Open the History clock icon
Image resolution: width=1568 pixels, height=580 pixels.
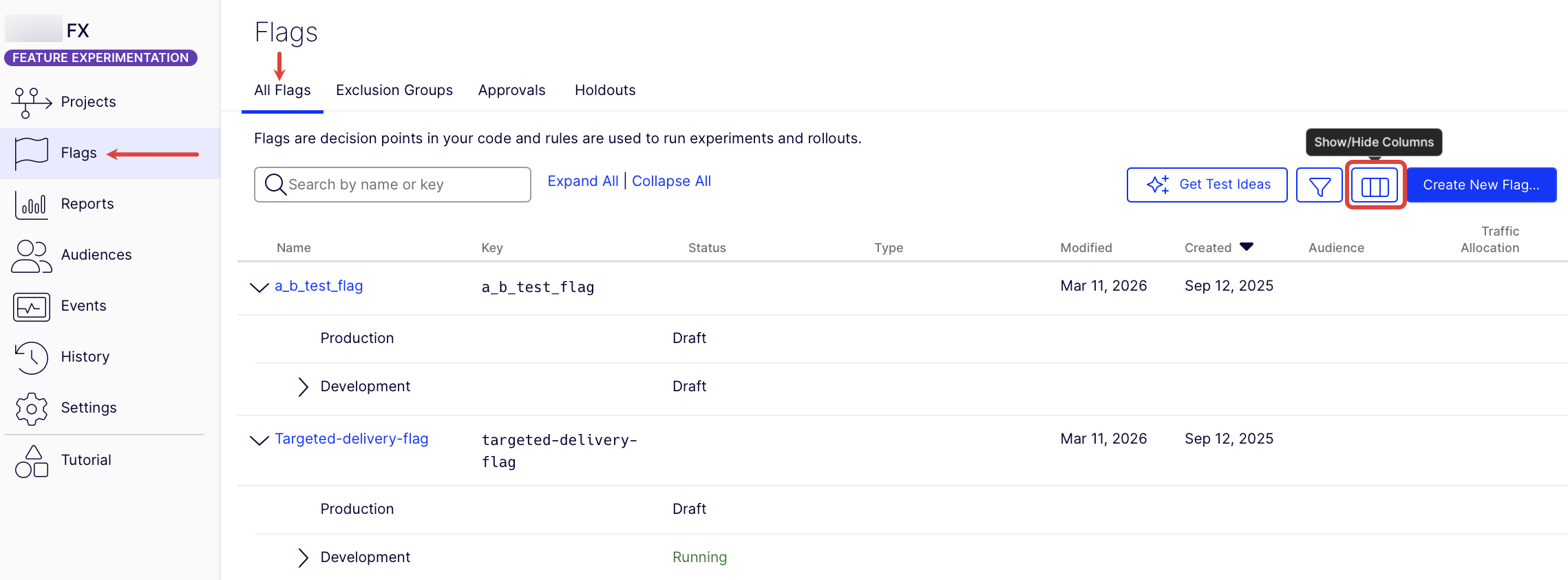point(31,358)
